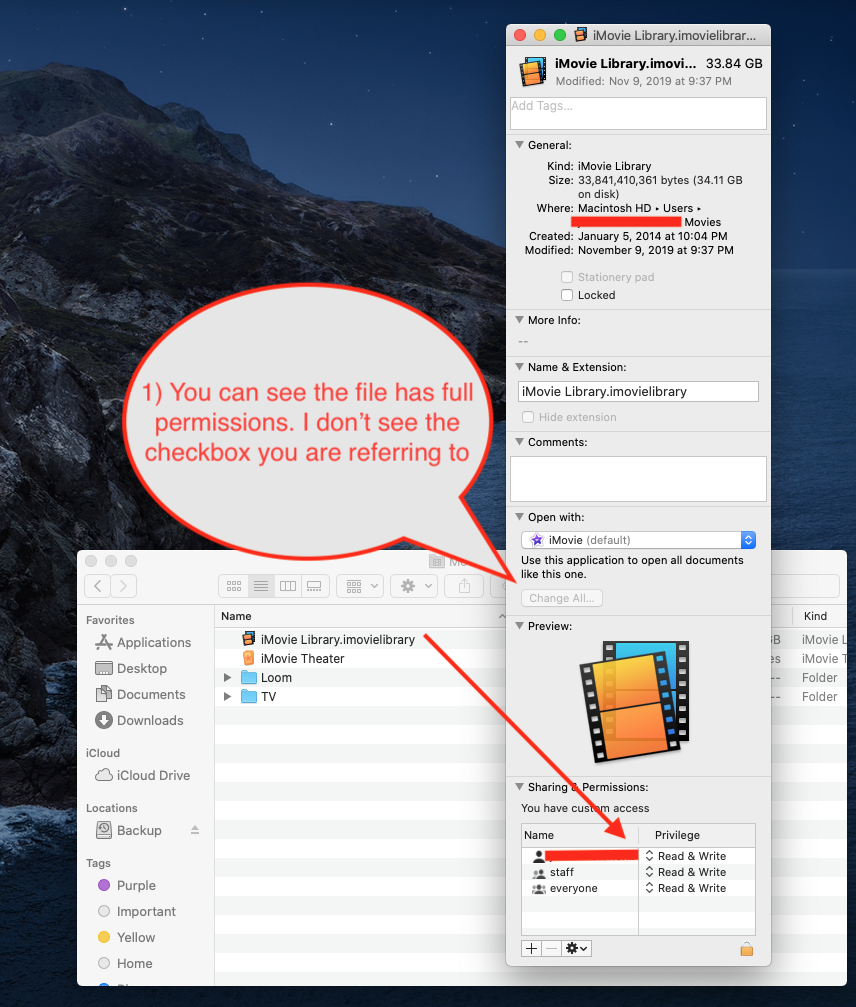Screen dimensions: 856x1007
Task: Open the Finder group-by arrange dropdown
Action: pos(360,586)
